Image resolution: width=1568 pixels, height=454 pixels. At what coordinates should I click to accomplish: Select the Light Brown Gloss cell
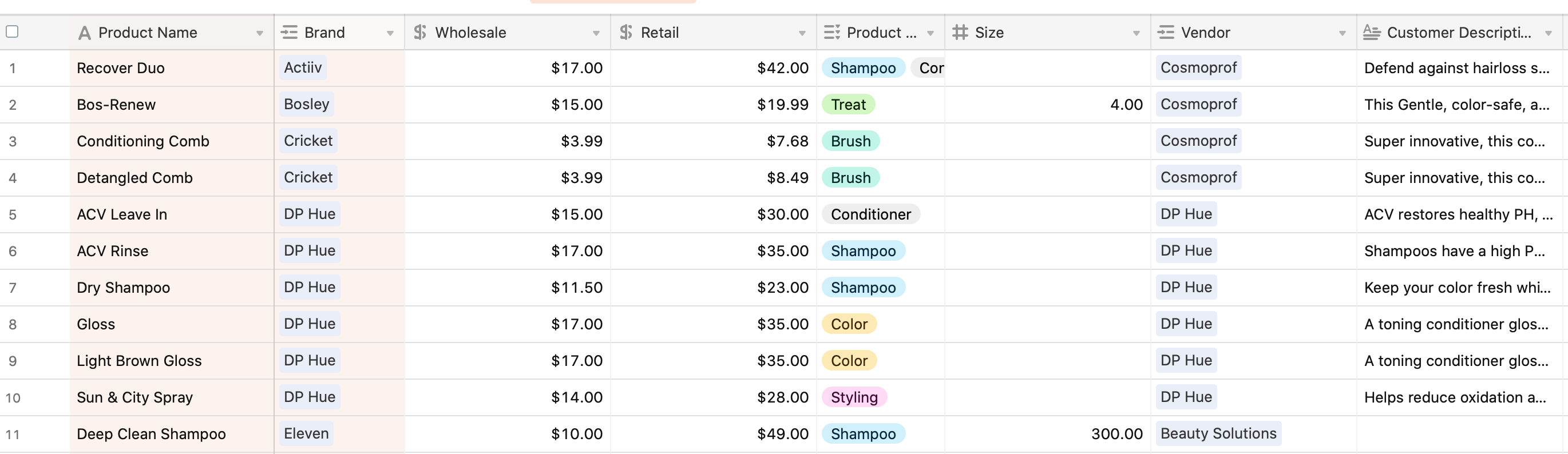(x=172, y=361)
